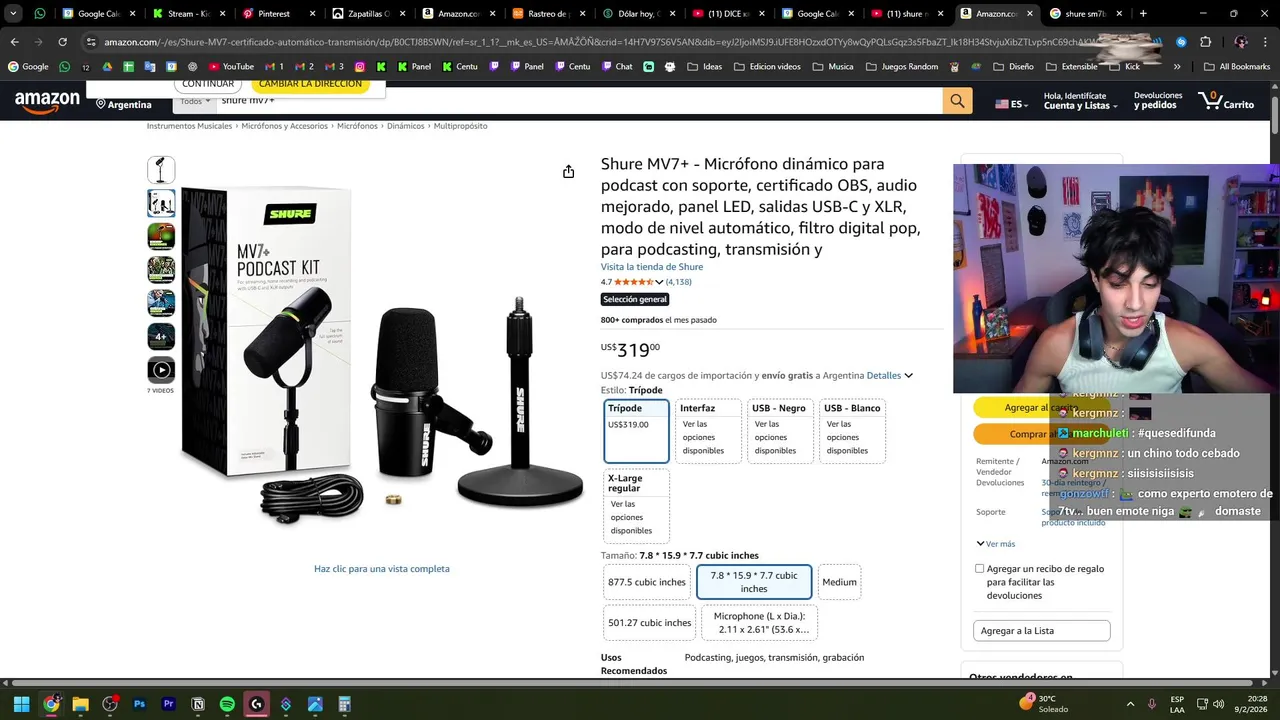The image size is (1280, 720).
Task: Open the Carrito cart icon
Action: click(1226, 101)
